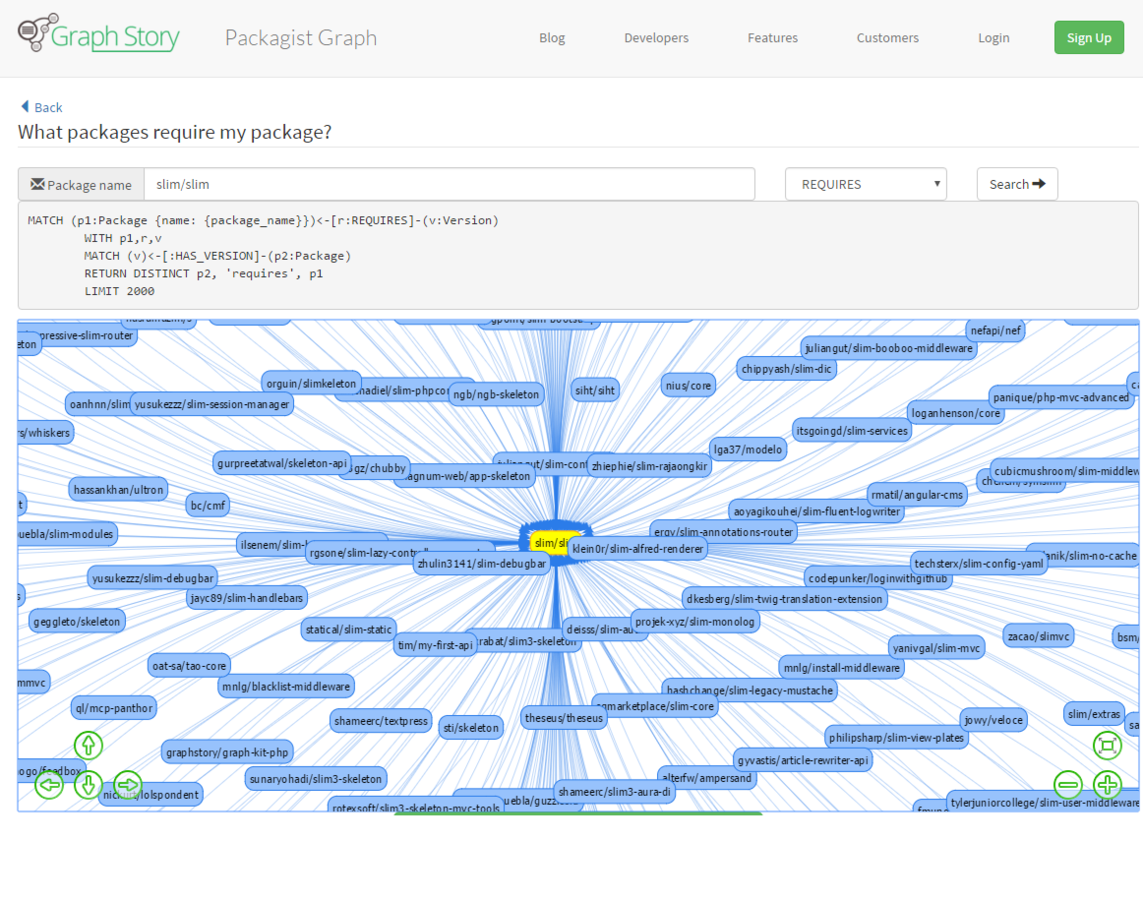
Task: Select the zhulin3141/slim-debugbar node
Action: (x=482, y=563)
